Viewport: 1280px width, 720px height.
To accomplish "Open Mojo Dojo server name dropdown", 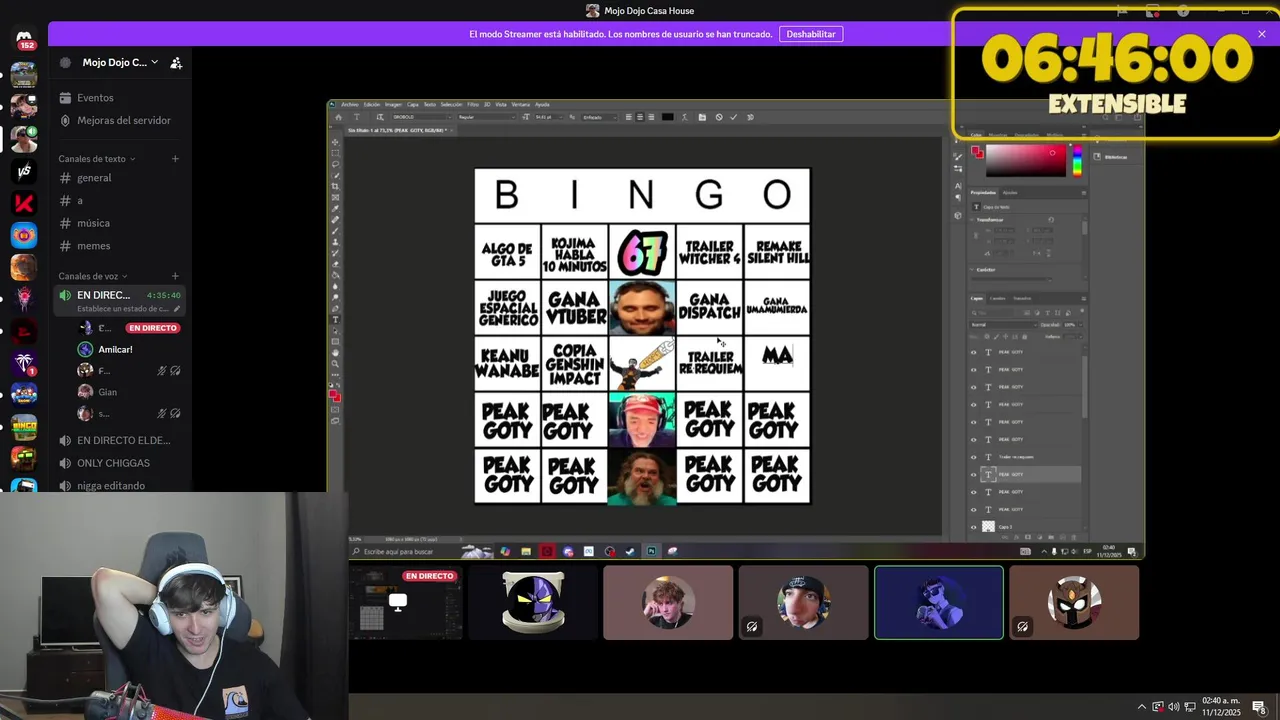I will tap(120, 62).
